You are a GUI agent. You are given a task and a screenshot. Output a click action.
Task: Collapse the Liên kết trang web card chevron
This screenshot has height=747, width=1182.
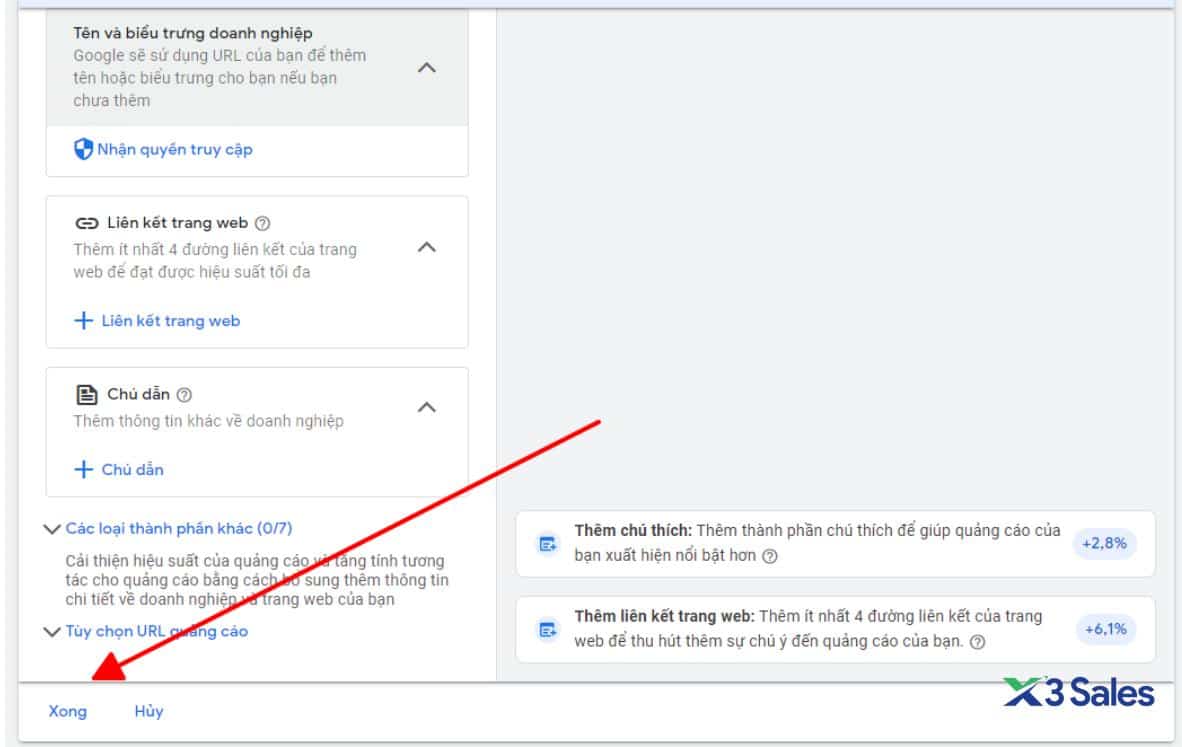[427, 247]
